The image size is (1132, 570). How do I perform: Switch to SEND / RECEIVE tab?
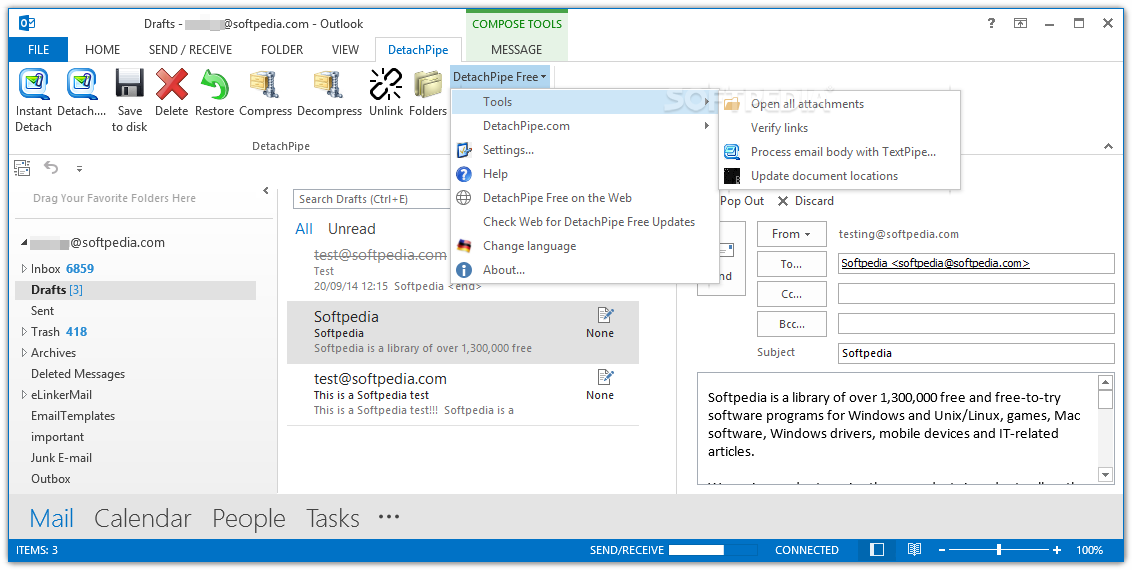click(191, 50)
